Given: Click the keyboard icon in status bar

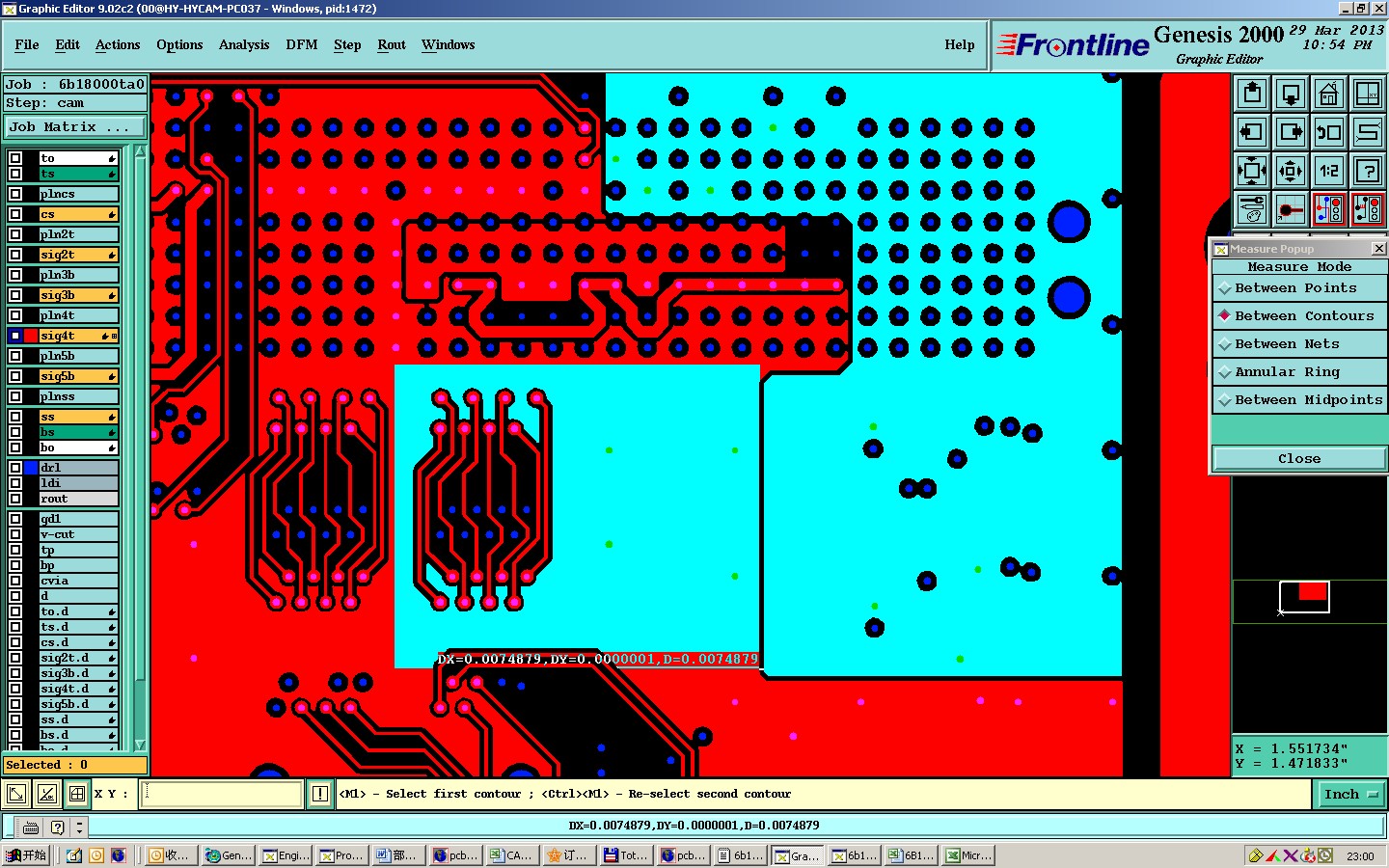Looking at the screenshot, I should [x=31, y=827].
